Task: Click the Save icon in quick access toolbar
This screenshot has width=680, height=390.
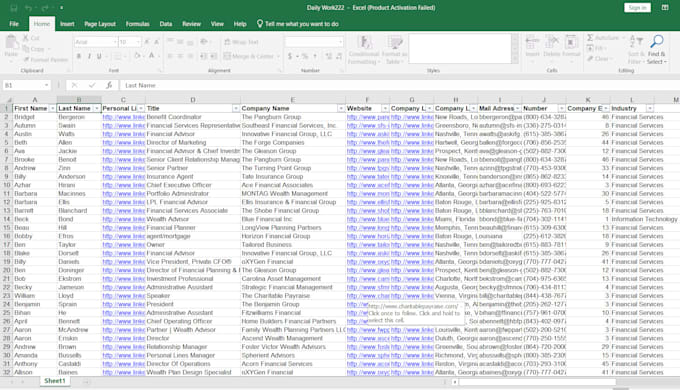Action: pyautogui.click(x=13, y=8)
